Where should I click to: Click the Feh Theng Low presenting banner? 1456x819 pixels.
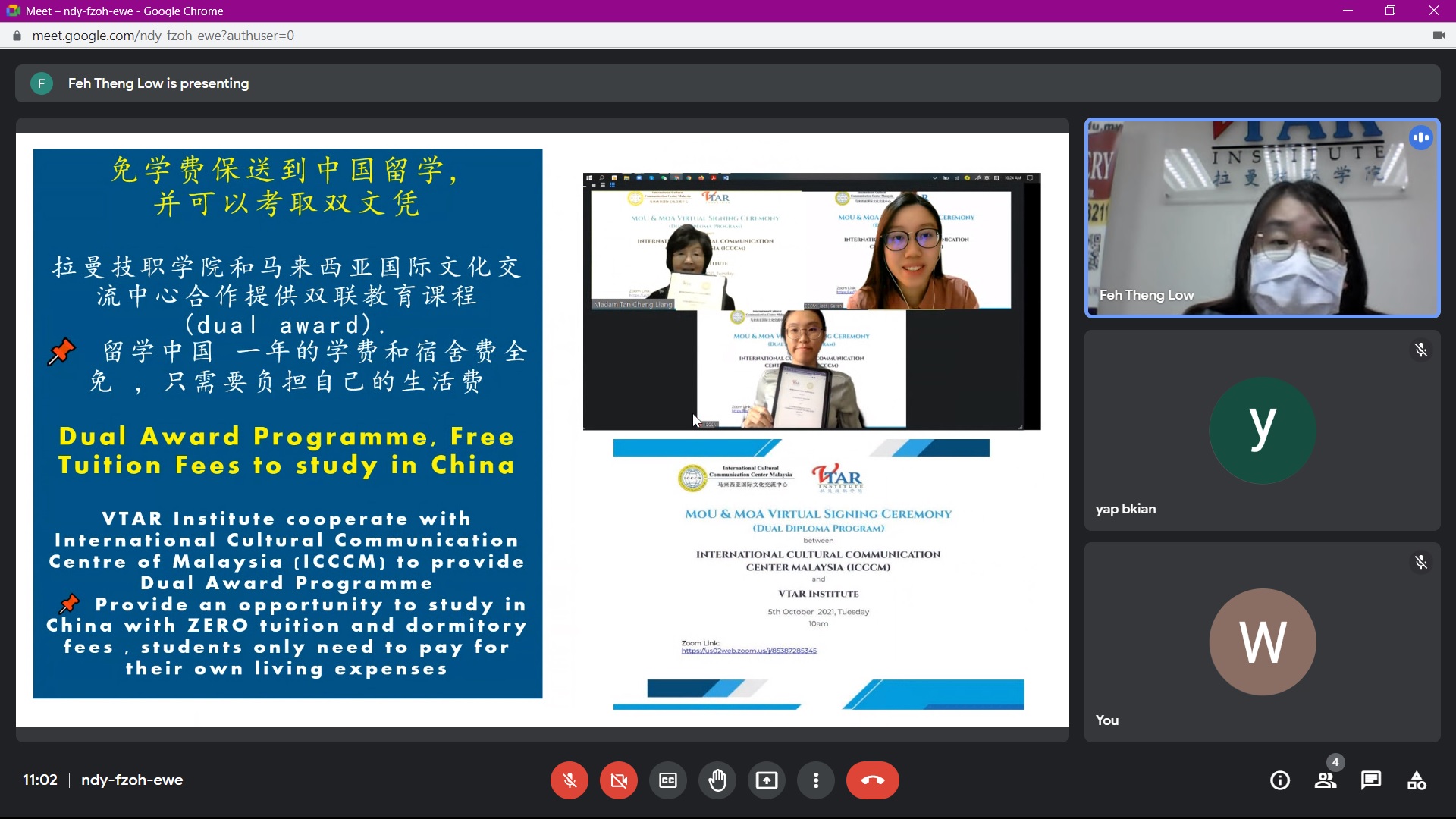tap(728, 83)
